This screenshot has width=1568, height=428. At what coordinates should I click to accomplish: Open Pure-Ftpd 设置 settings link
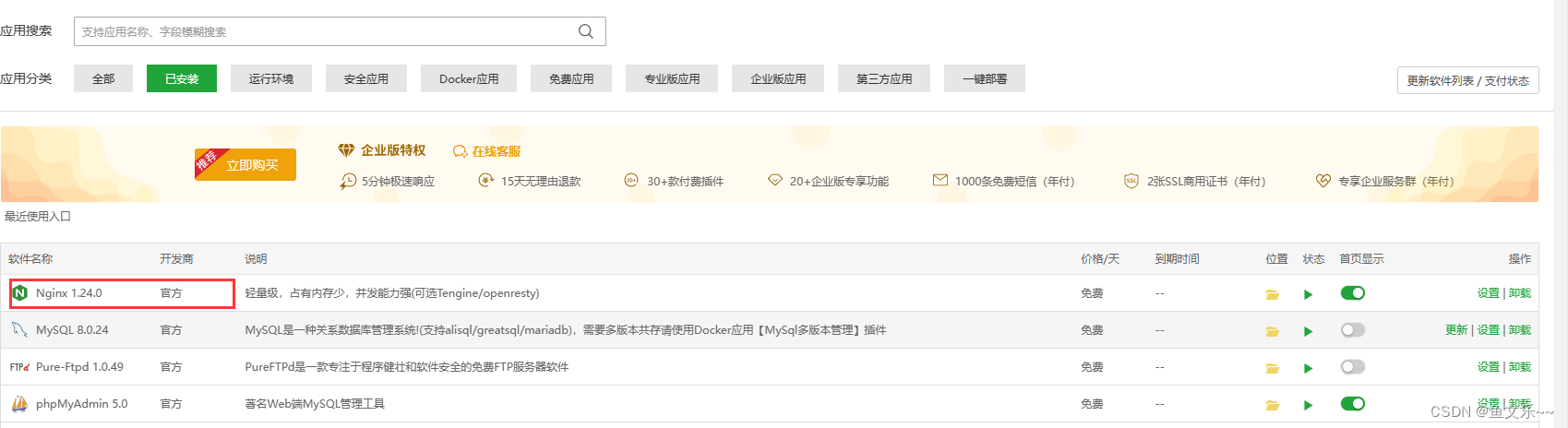pos(1489,367)
